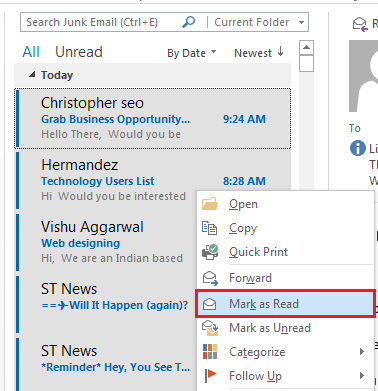
Task: Click the Open folder icon in context menu
Action: (210, 204)
